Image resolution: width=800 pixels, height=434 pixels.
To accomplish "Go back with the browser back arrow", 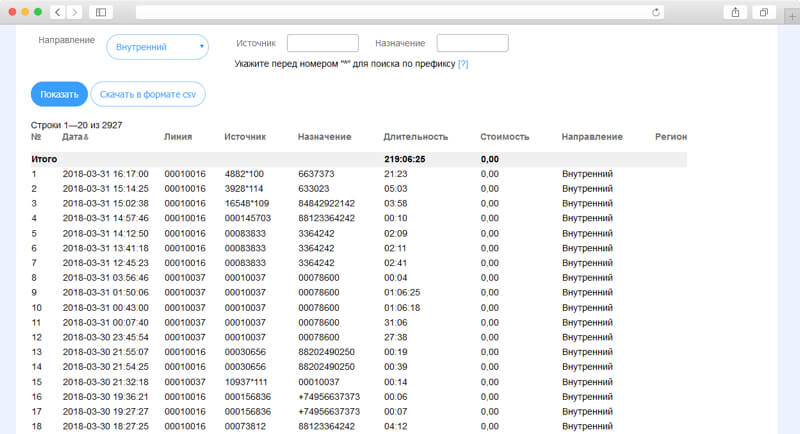I will coord(58,12).
